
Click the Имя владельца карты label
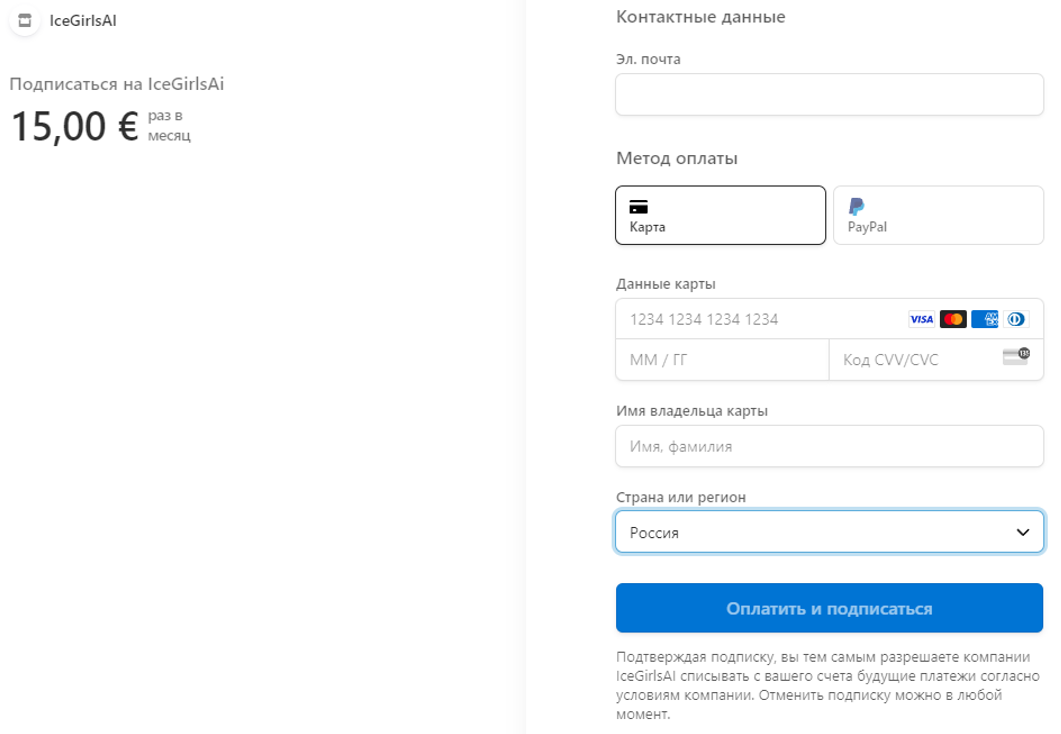click(x=692, y=411)
